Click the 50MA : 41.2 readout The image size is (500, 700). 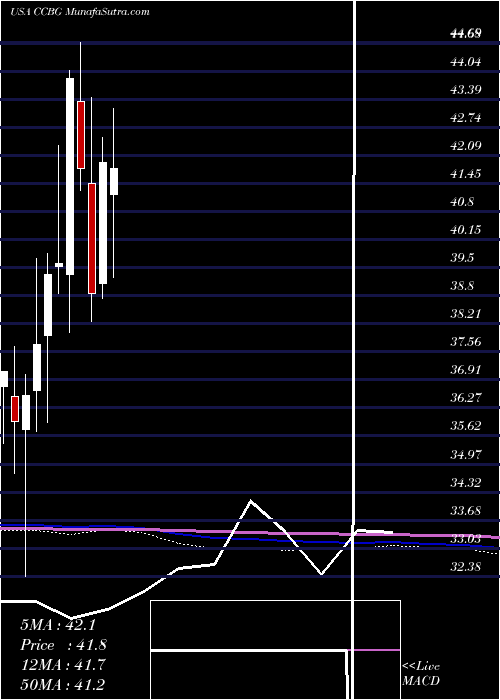click(x=63, y=684)
